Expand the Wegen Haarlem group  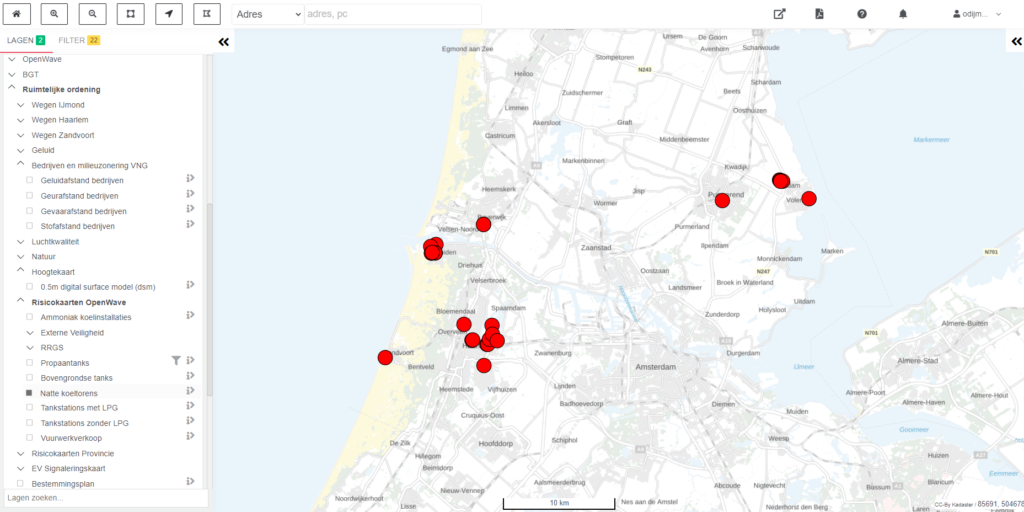tap(20, 120)
